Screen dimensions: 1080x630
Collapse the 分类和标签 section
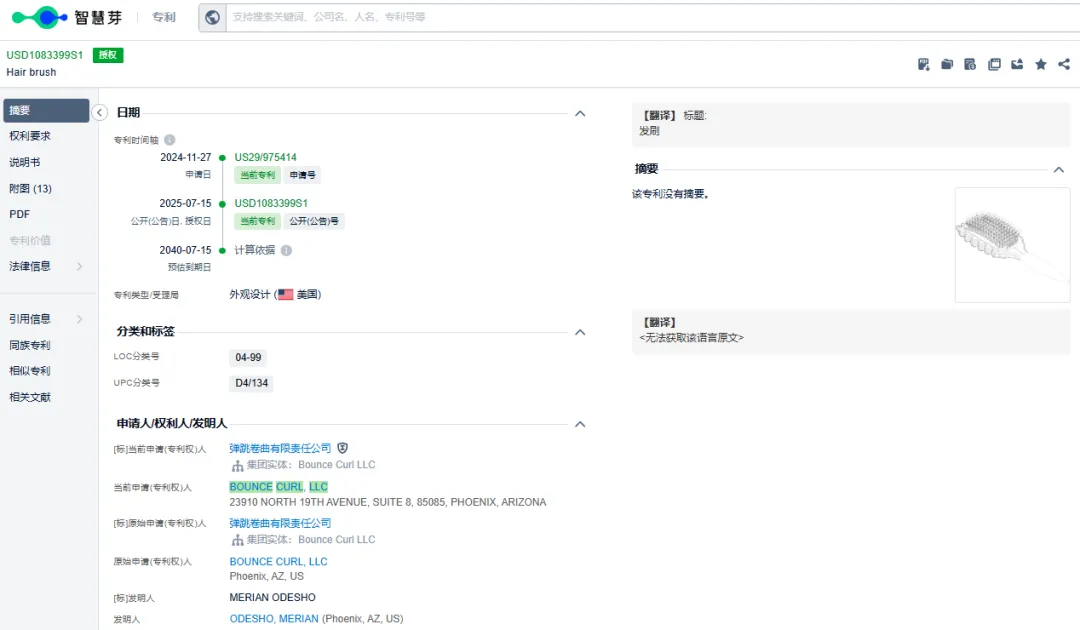click(580, 332)
